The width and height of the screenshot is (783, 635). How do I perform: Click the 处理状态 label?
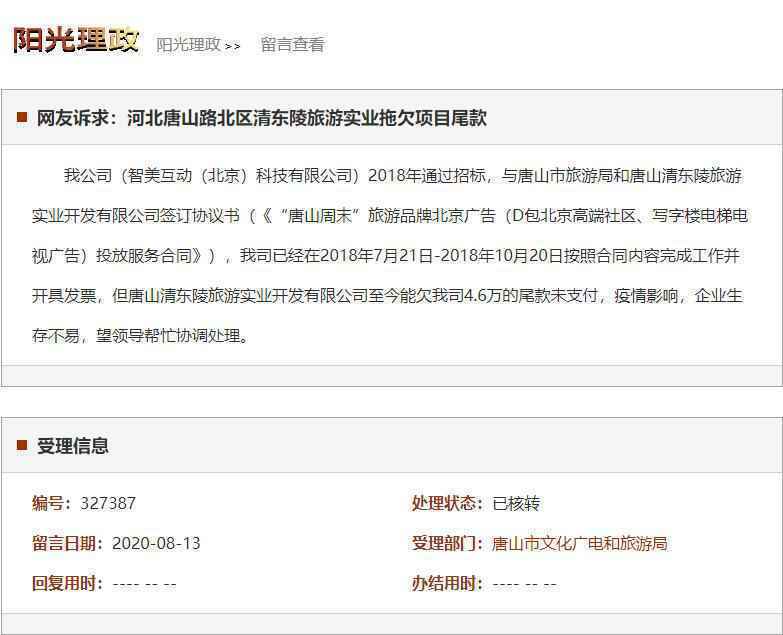(x=448, y=503)
